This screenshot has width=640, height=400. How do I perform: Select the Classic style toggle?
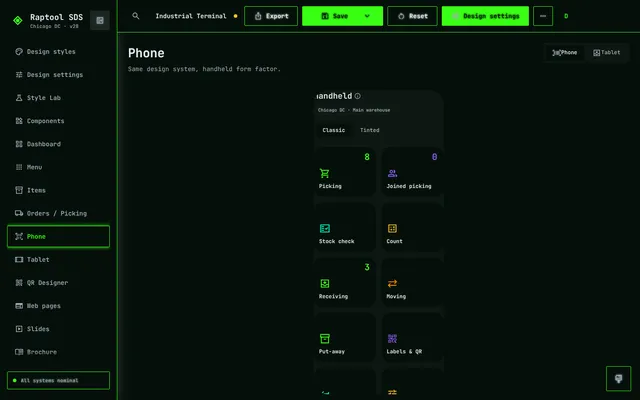pos(333,130)
